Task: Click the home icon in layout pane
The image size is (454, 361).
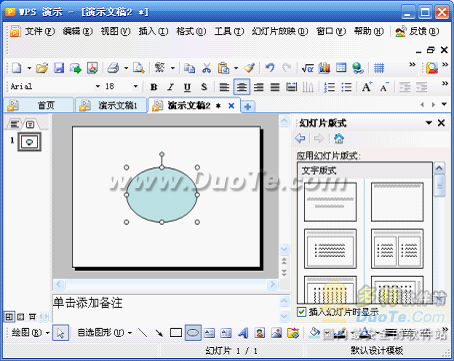Action: click(339, 138)
